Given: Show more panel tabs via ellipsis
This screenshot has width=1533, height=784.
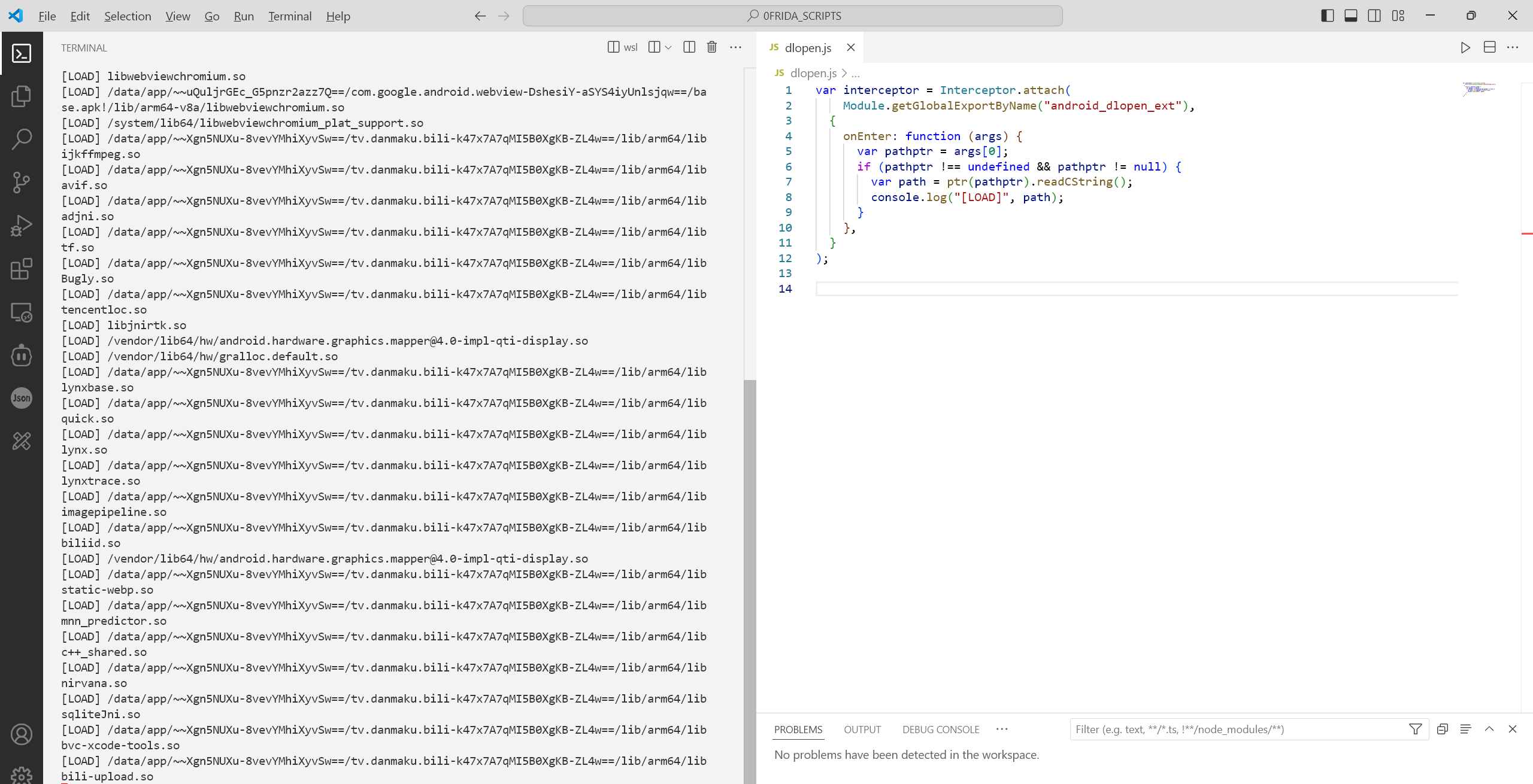Looking at the screenshot, I should [x=1002, y=729].
